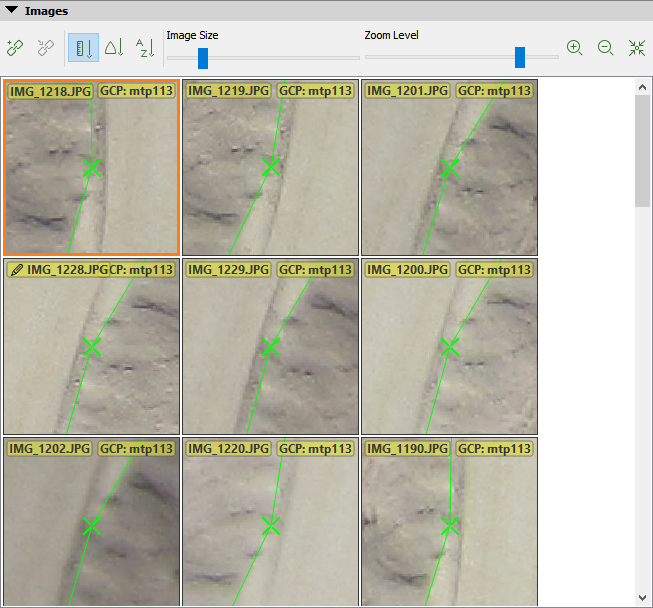Click the Zoom Level slider handle

(x=520, y=58)
